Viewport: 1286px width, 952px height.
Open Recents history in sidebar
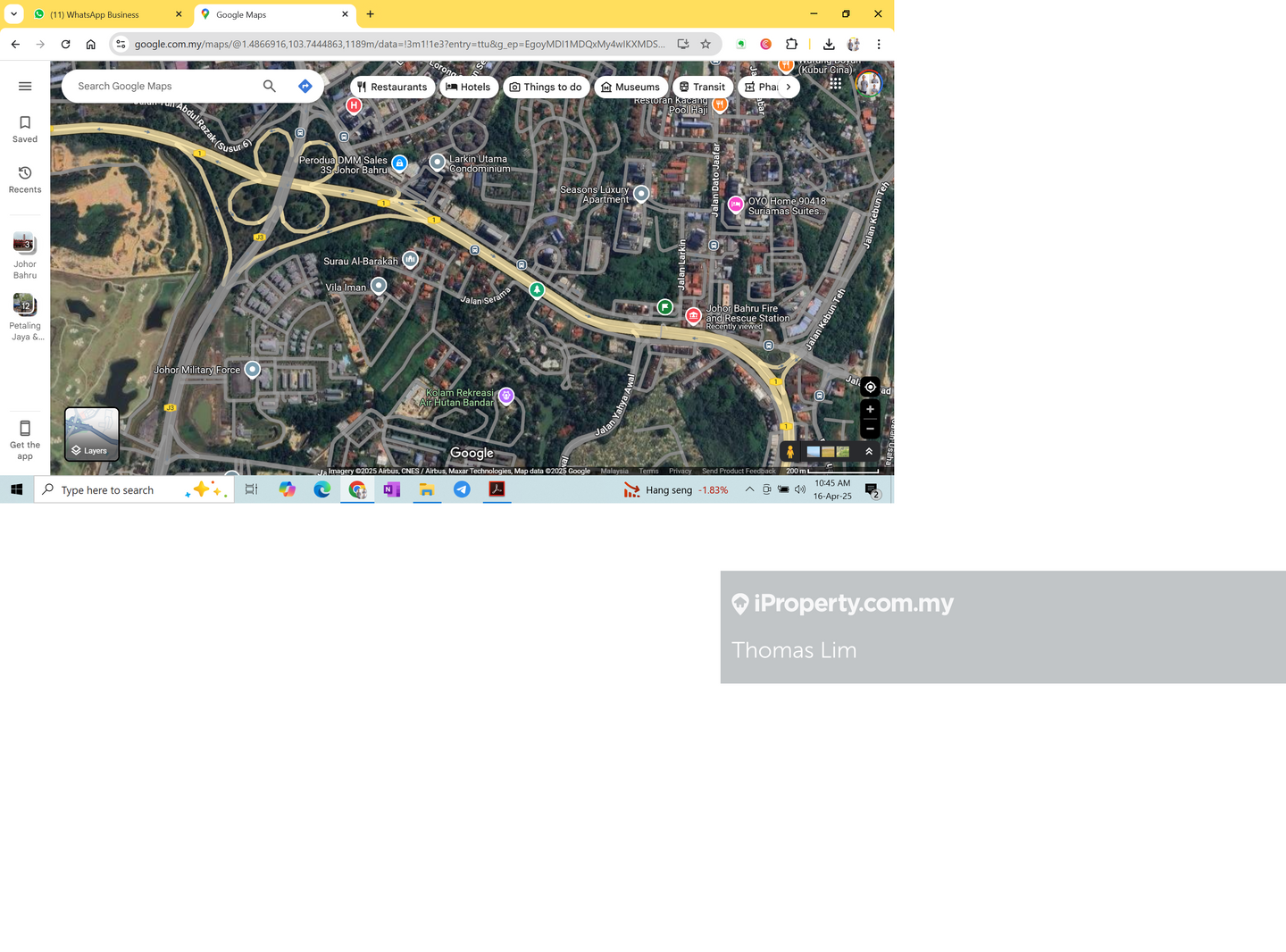click(25, 179)
